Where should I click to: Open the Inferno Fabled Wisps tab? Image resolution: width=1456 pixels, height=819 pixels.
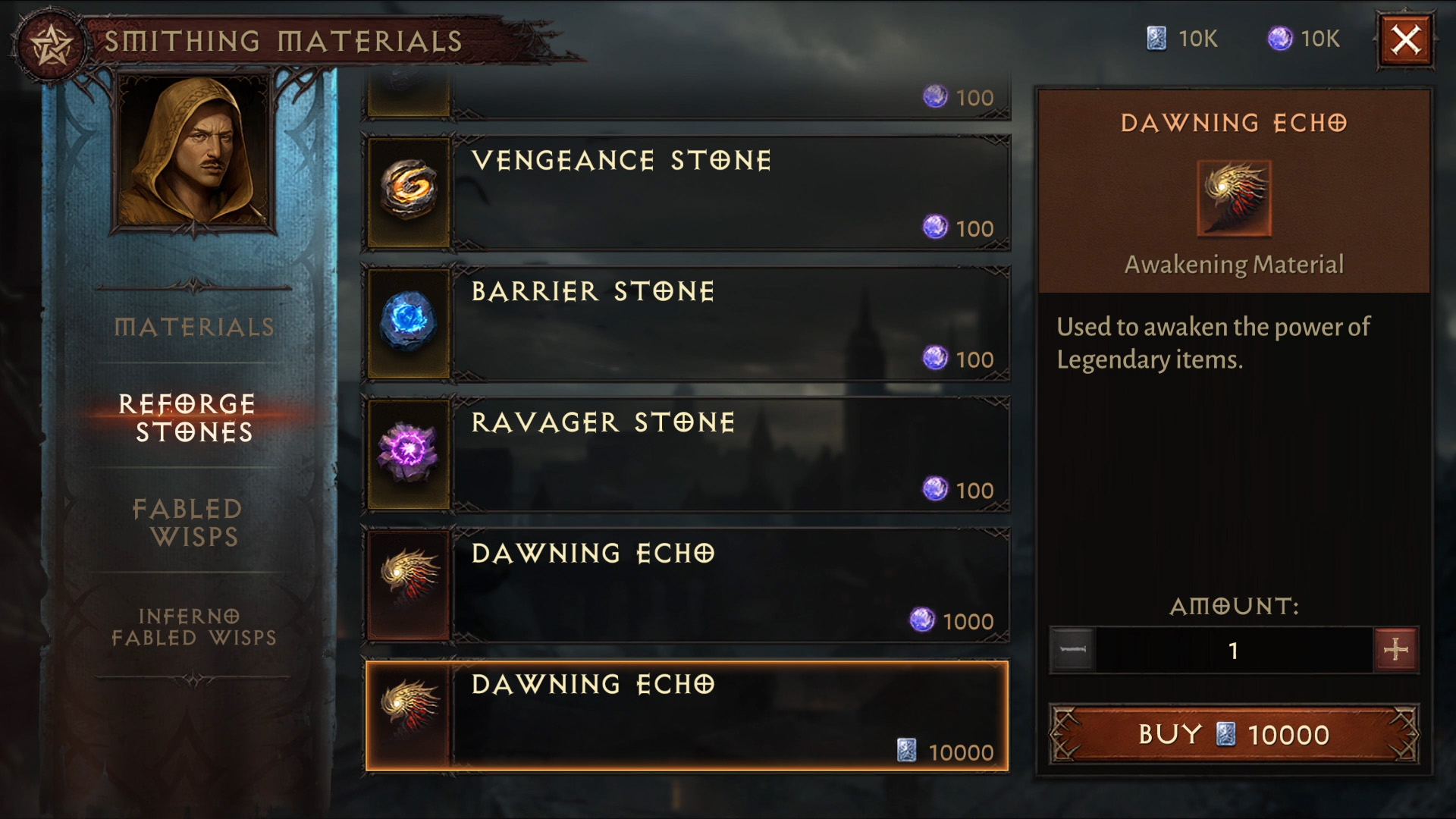(x=194, y=626)
